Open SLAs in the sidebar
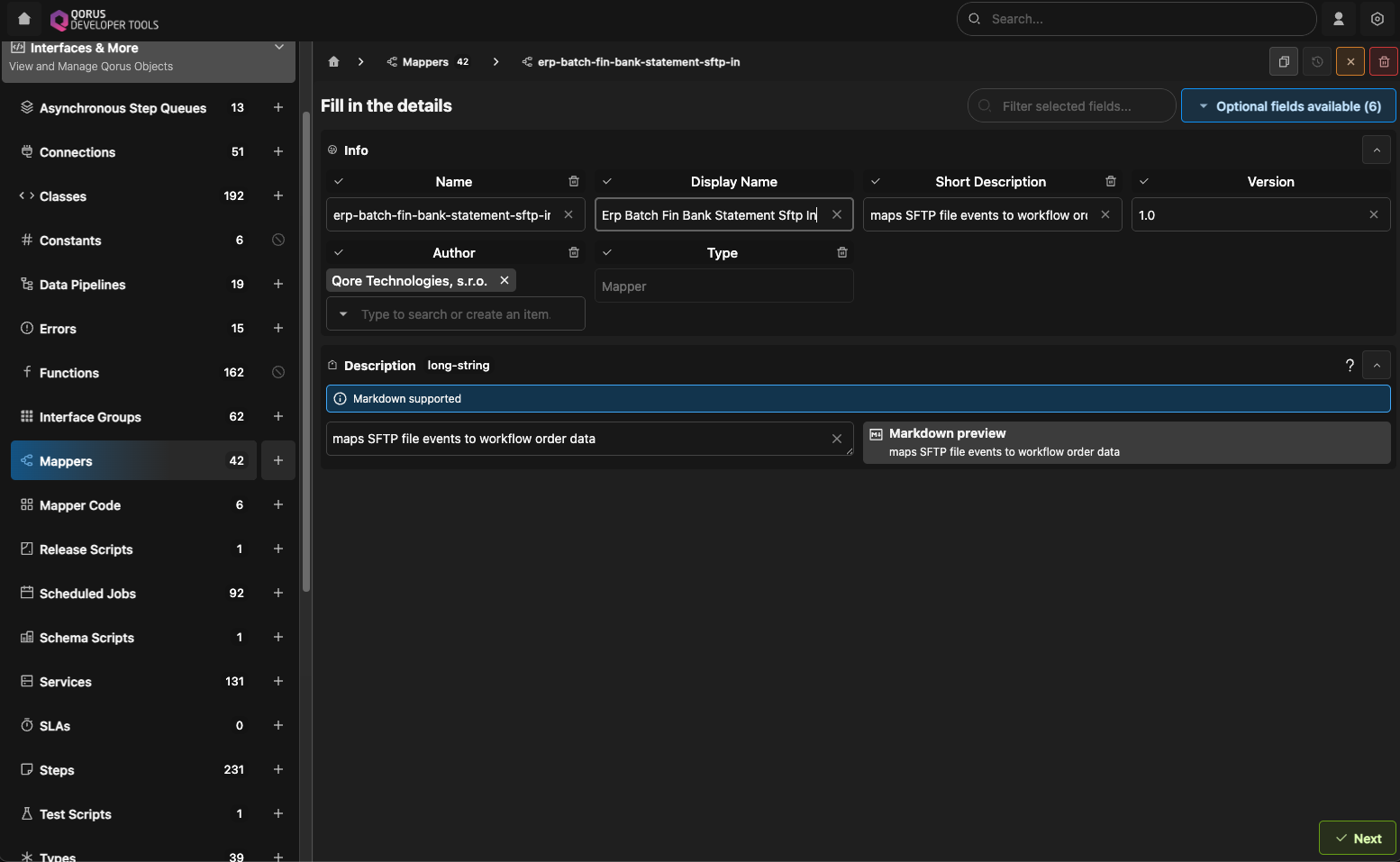Image resolution: width=1400 pixels, height=862 pixels. (x=133, y=725)
